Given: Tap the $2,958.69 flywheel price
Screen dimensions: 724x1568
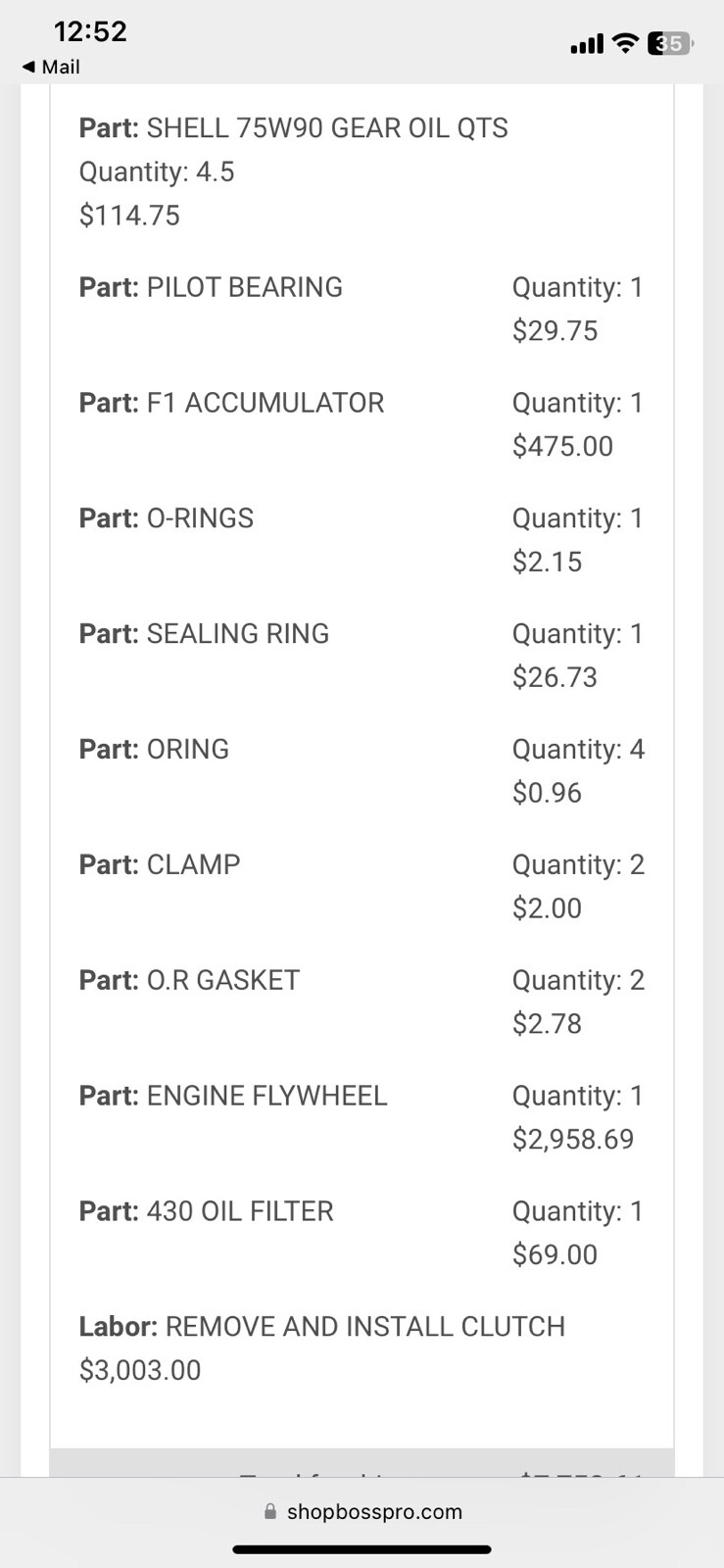Looking at the screenshot, I should 573,1139.
